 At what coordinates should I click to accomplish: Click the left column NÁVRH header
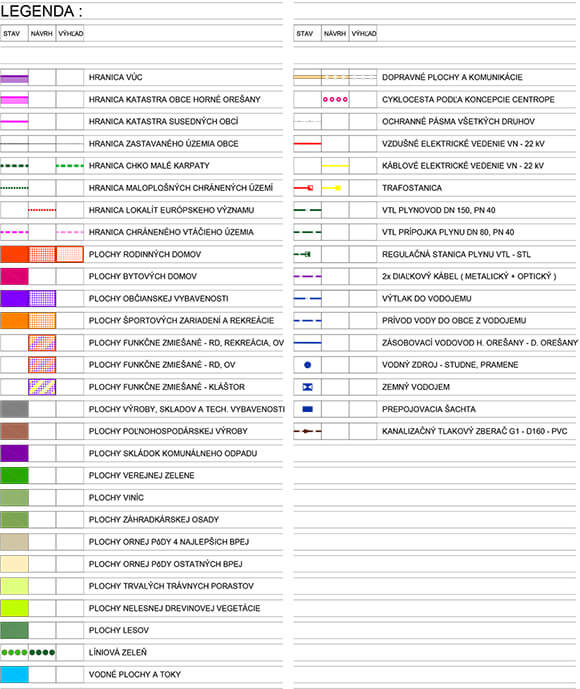tap(41, 33)
